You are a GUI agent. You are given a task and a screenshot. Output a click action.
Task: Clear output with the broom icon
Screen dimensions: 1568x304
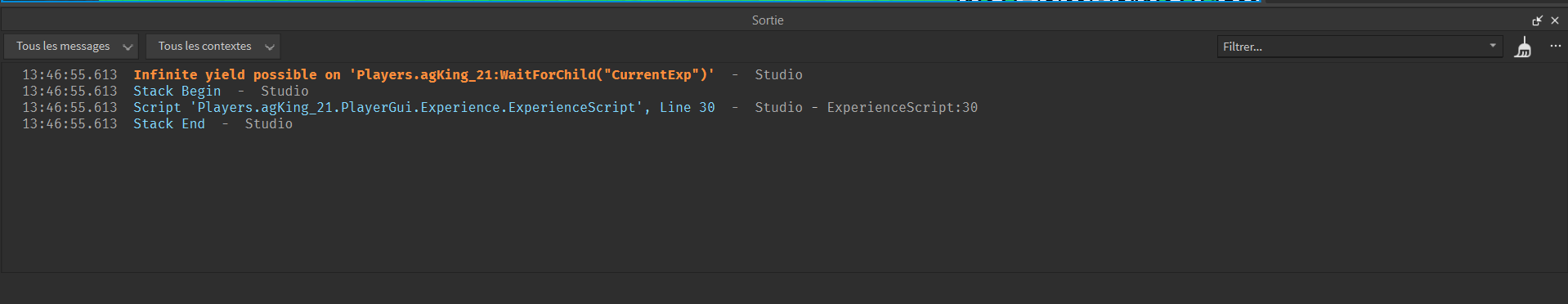(x=1523, y=47)
